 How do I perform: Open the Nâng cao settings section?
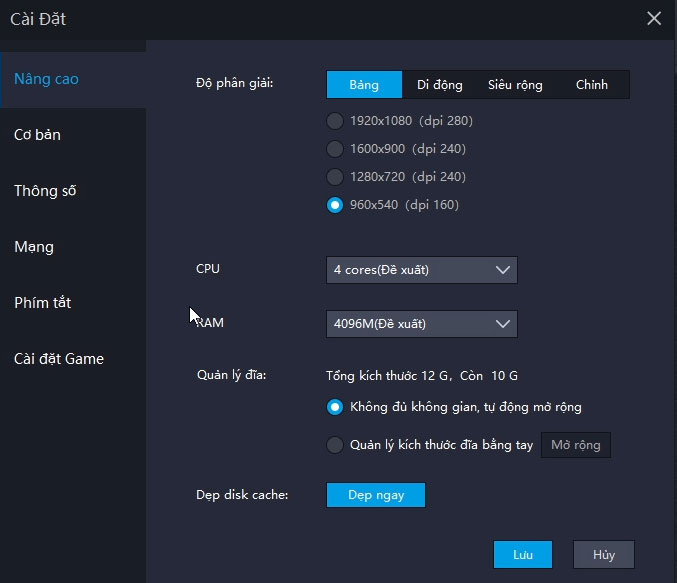coord(47,79)
